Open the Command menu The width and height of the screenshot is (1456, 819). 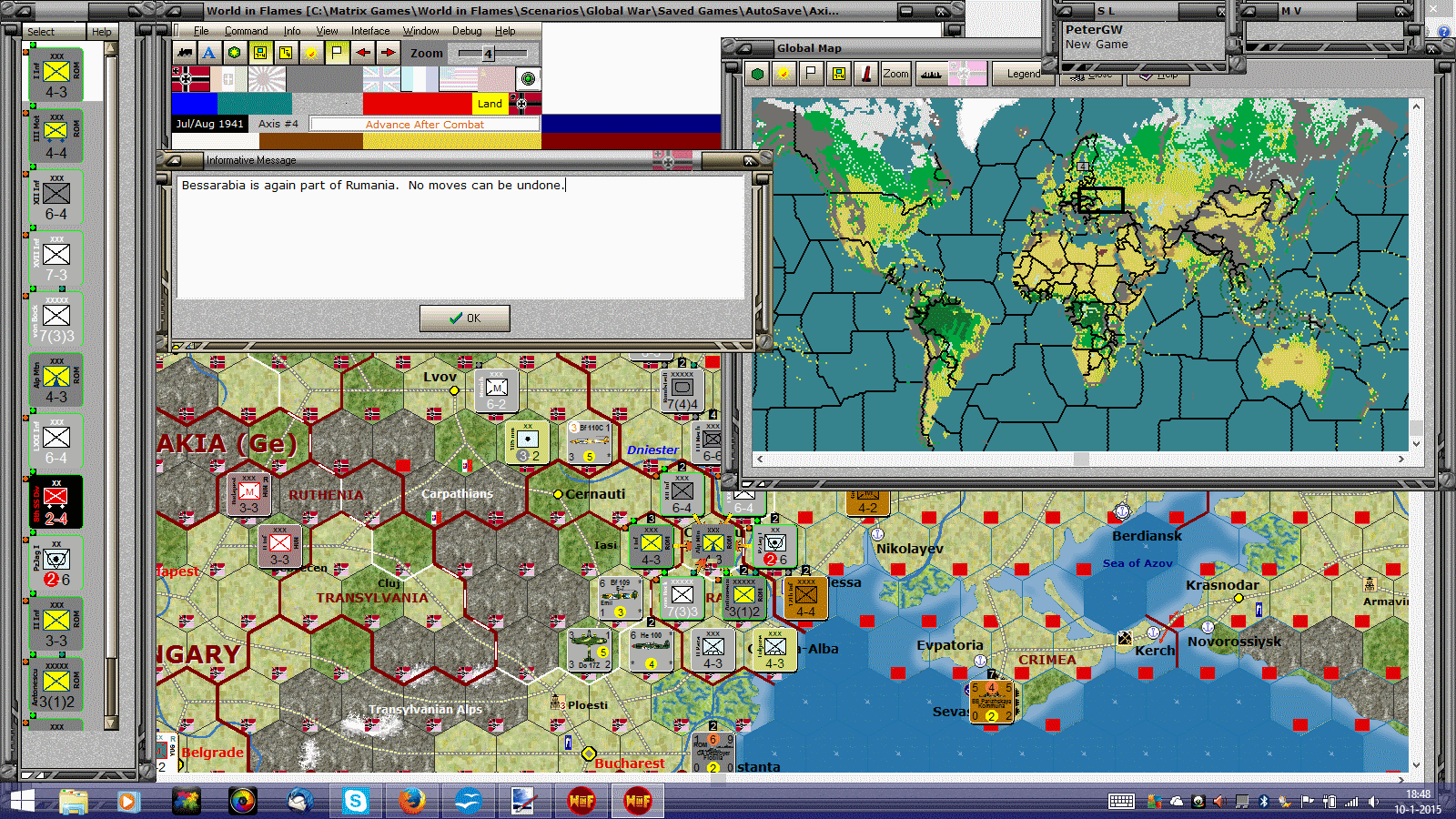pyautogui.click(x=246, y=31)
